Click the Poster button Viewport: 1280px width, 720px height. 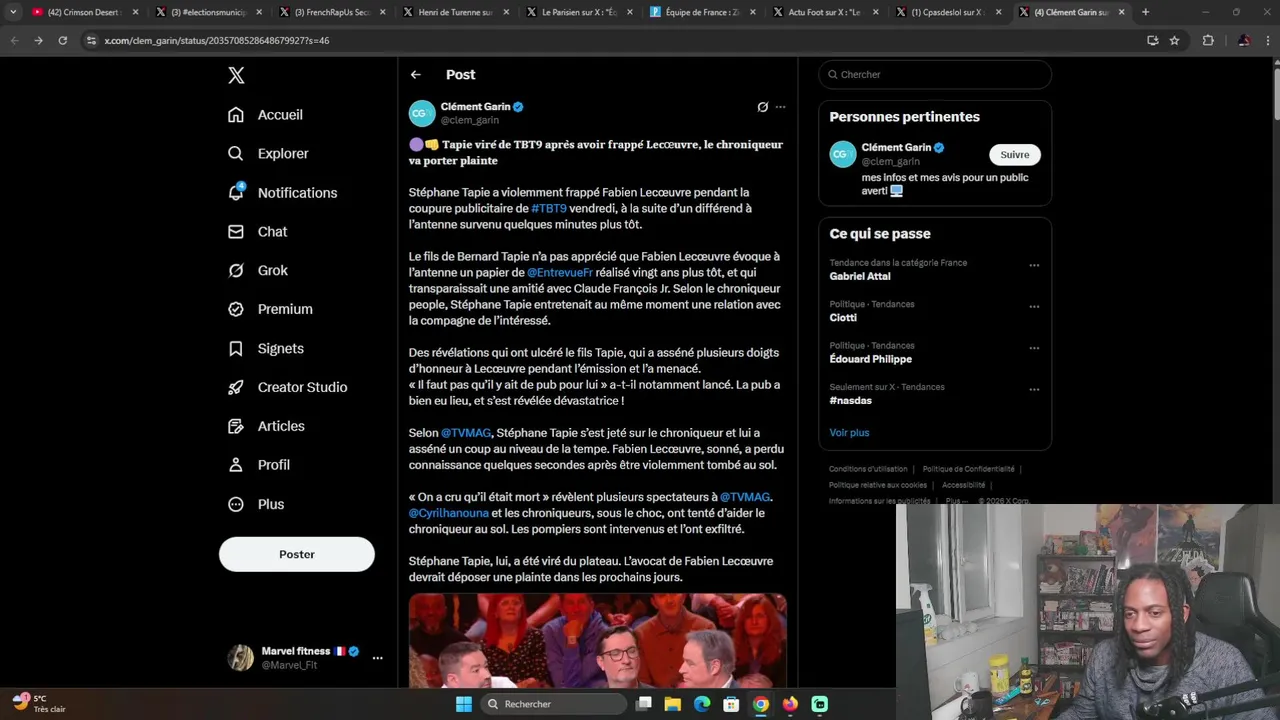coord(297,554)
